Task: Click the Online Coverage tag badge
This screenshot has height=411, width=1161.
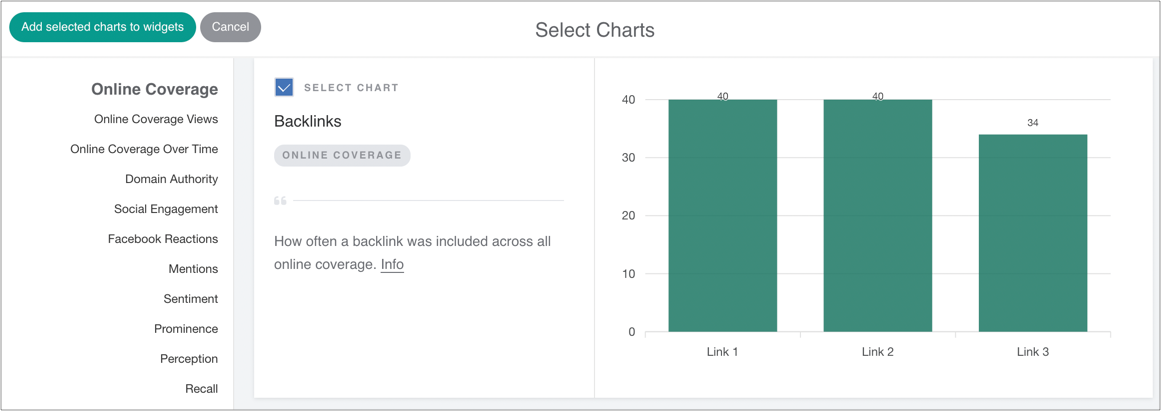Action: click(x=342, y=155)
